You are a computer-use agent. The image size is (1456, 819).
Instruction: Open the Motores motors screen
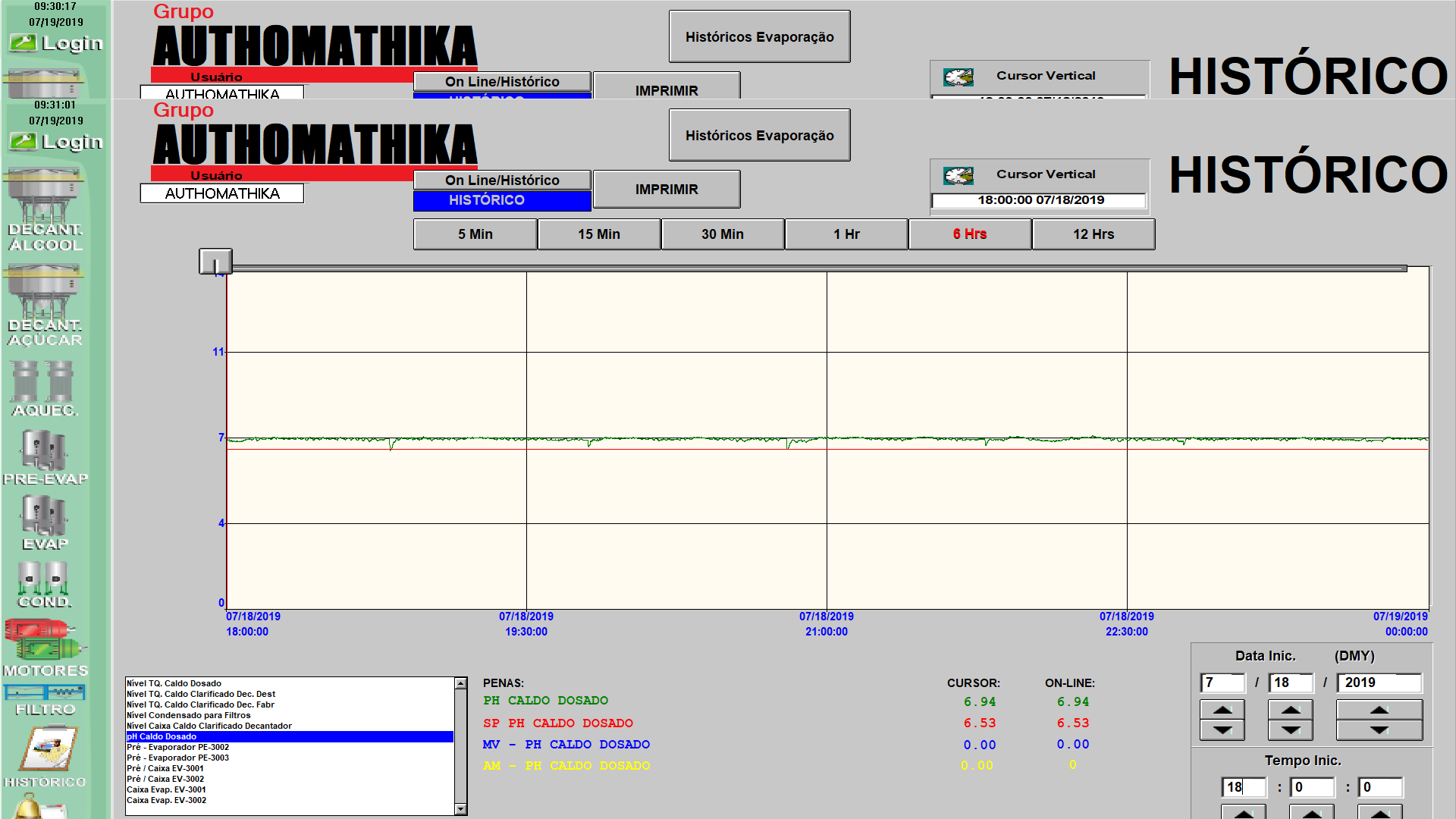pyautogui.click(x=45, y=648)
